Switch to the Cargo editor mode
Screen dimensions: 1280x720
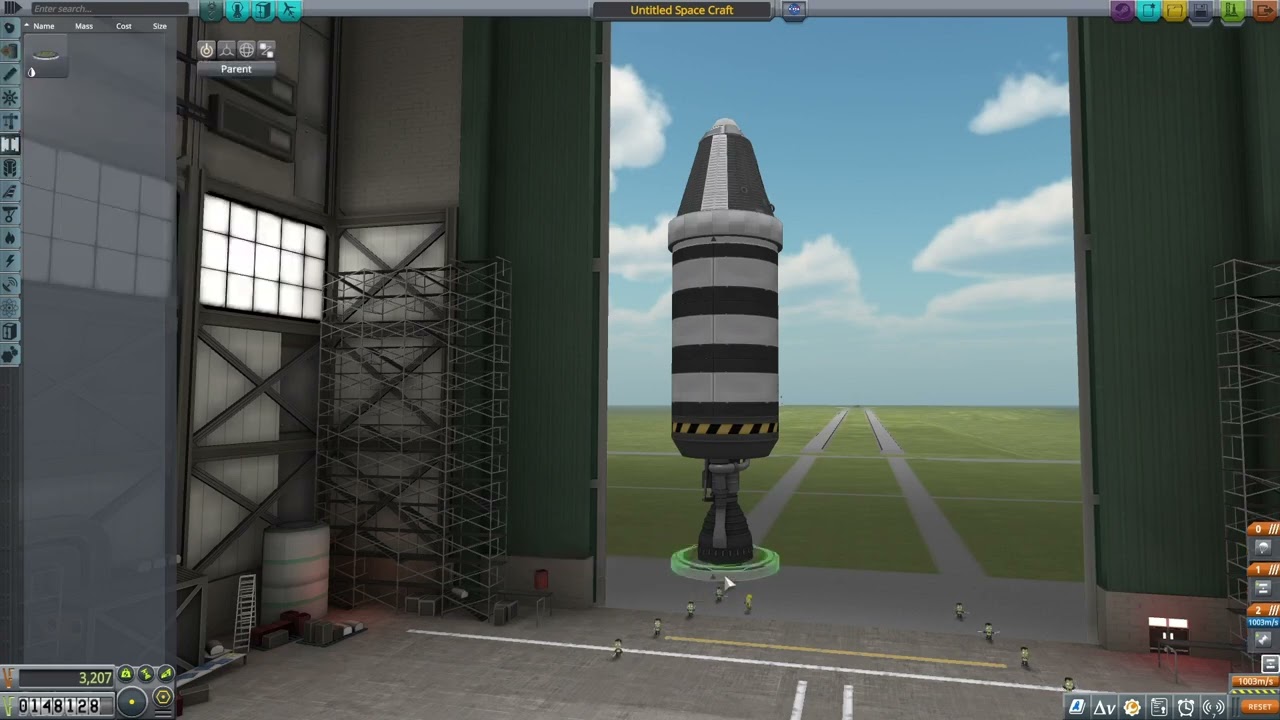289,10
